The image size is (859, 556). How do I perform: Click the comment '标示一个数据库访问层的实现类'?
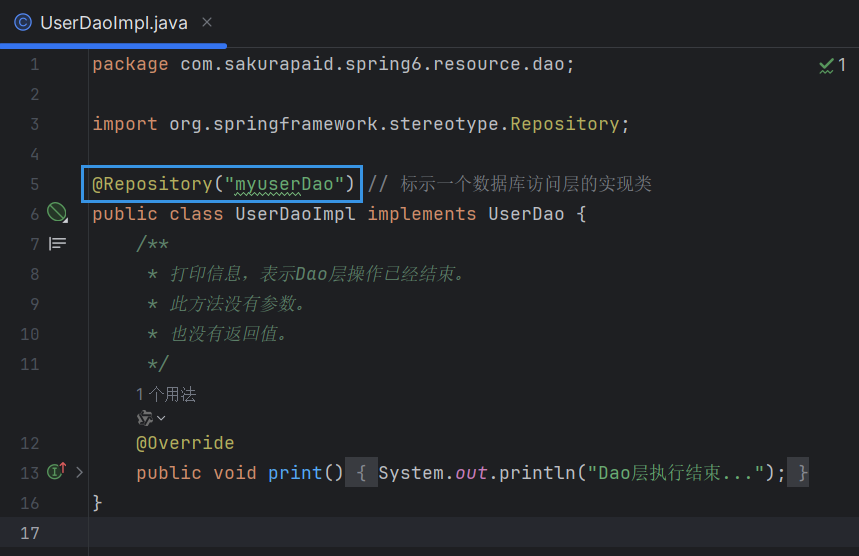click(526, 184)
